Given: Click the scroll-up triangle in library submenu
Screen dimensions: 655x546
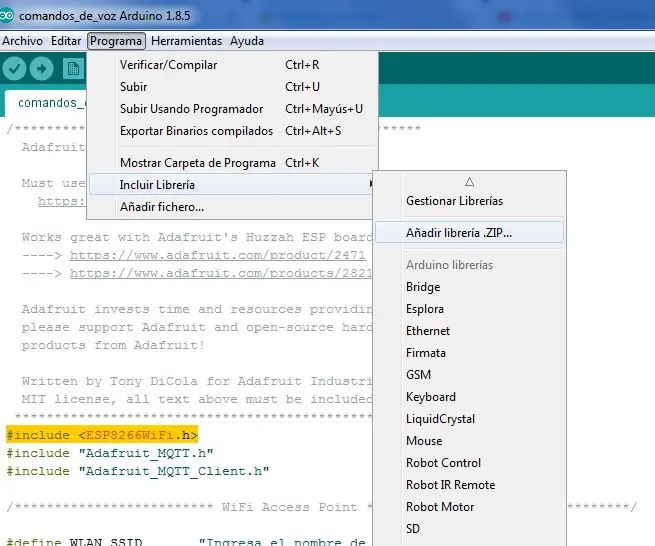Looking at the screenshot, I should pos(470,182).
